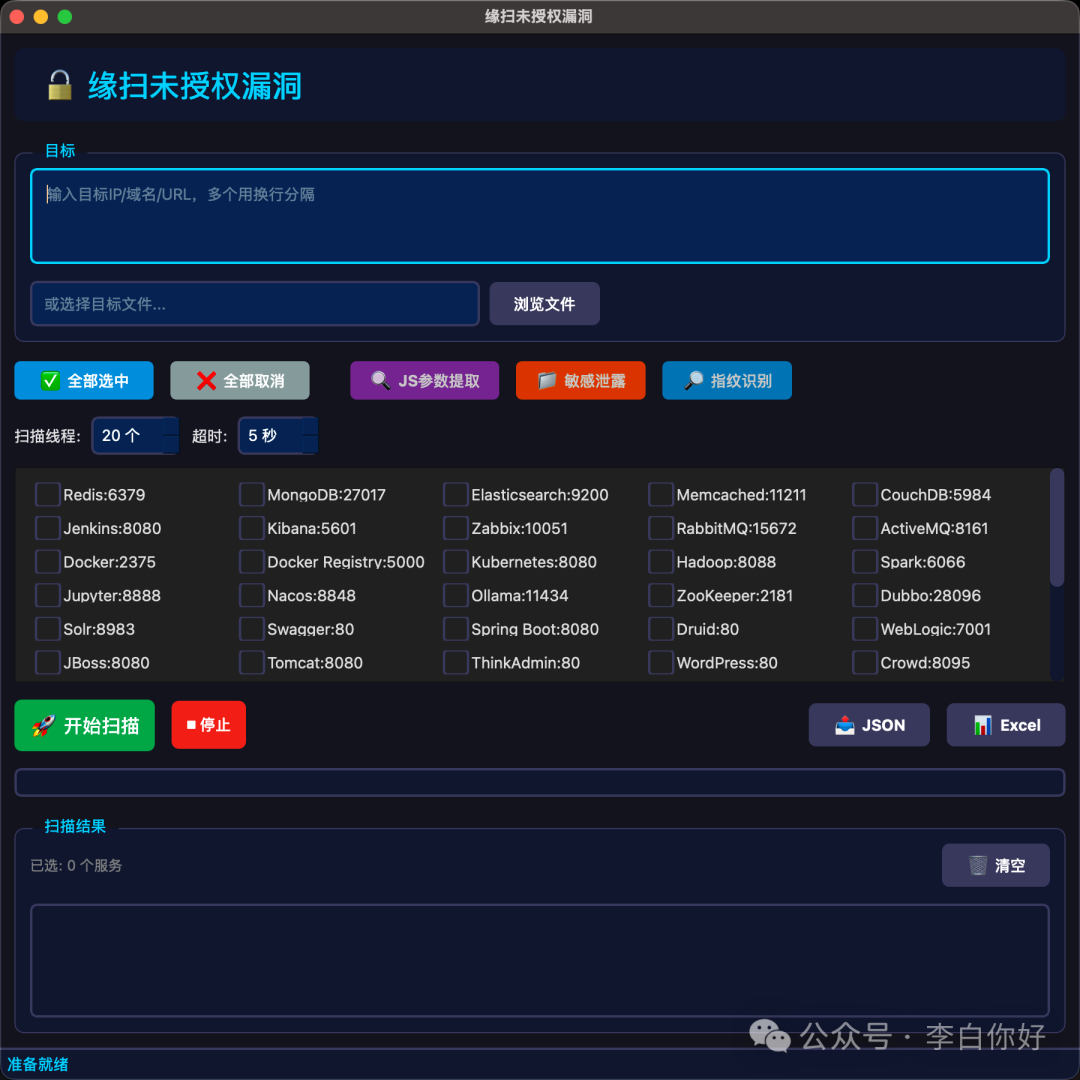The height and width of the screenshot is (1080, 1080).
Task: Clear results with the 清空 button
Action: [x=996, y=865]
